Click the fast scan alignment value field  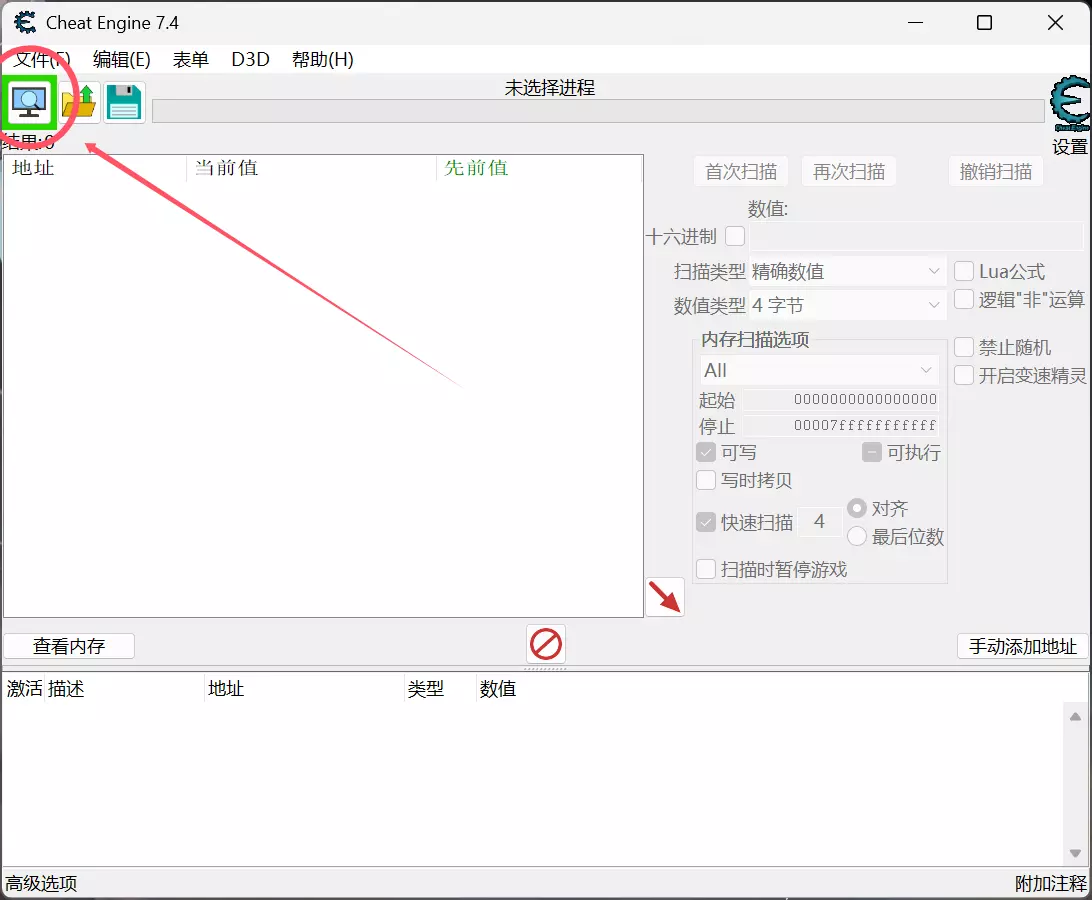click(819, 522)
